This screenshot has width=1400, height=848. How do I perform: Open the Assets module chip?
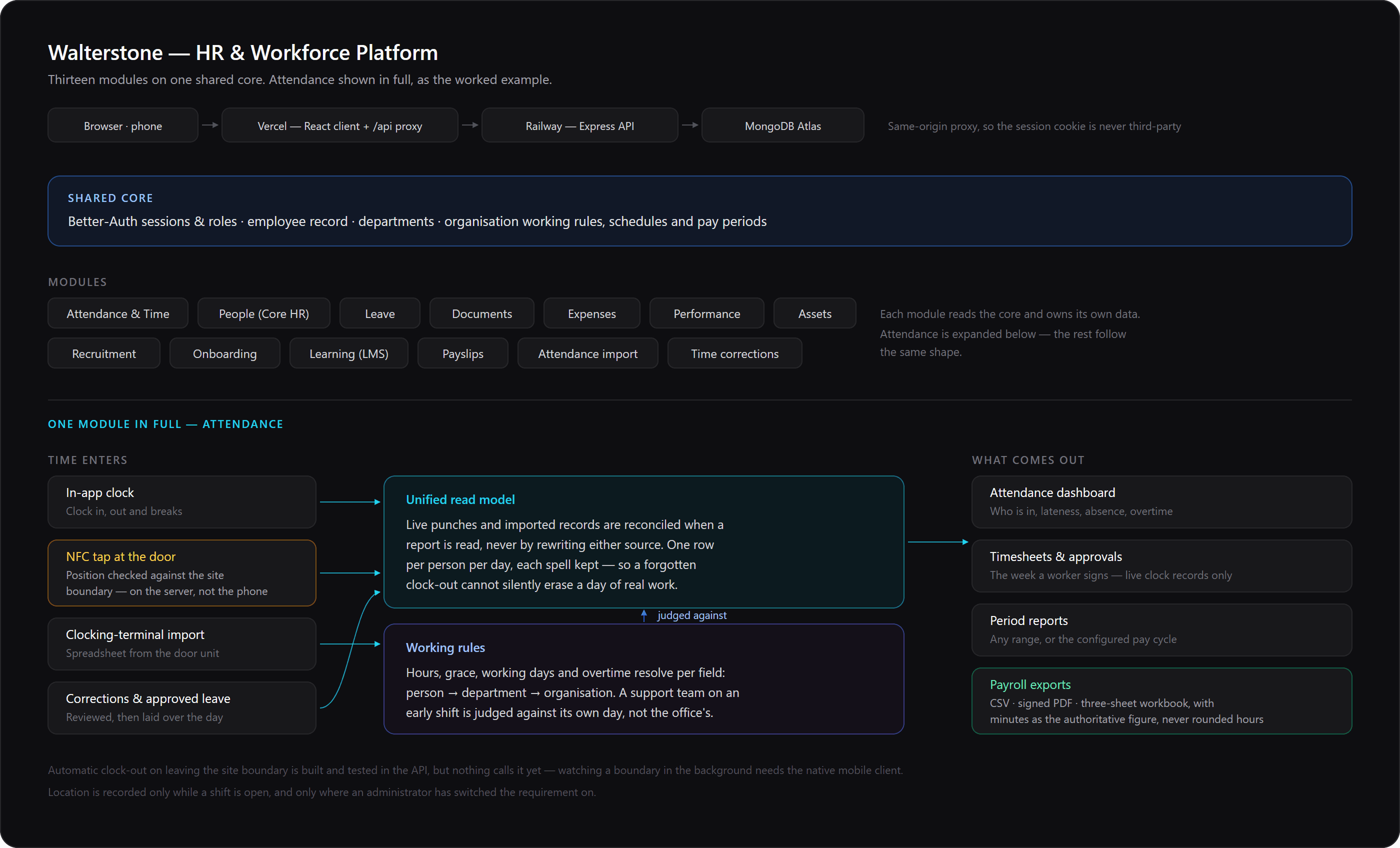(x=815, y=313)
